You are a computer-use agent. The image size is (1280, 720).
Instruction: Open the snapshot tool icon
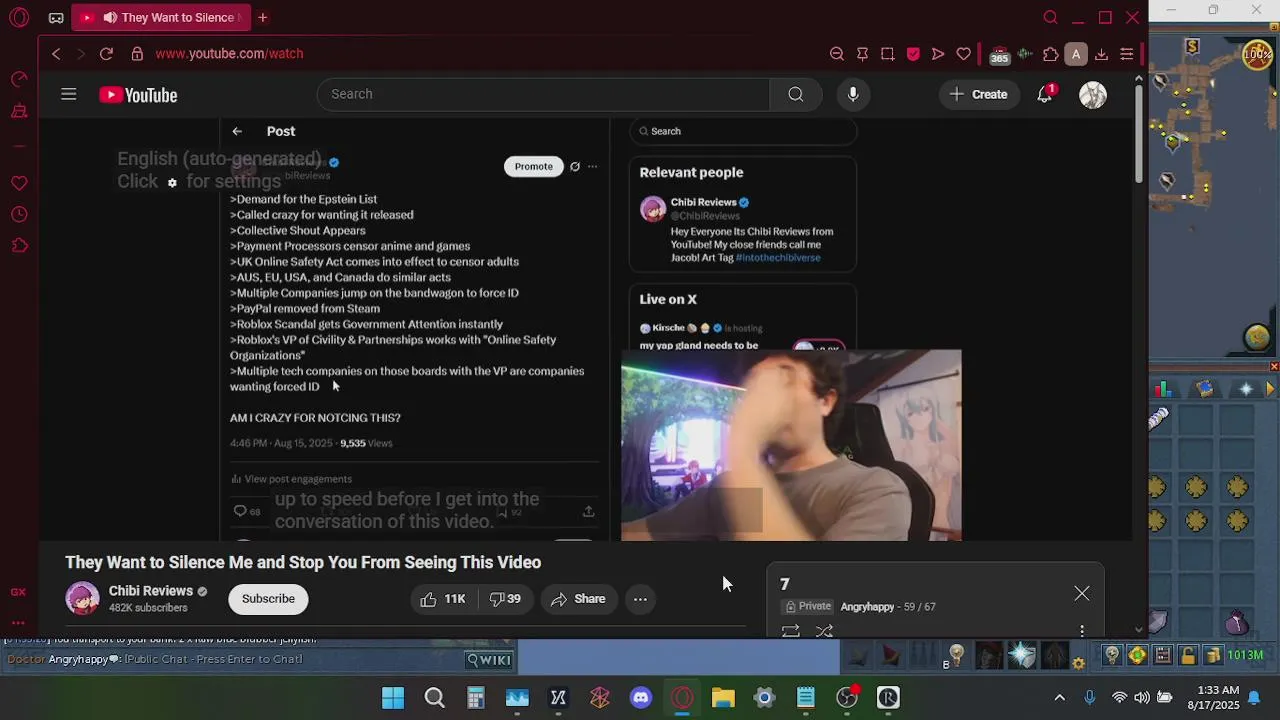[x=887, y=54]
